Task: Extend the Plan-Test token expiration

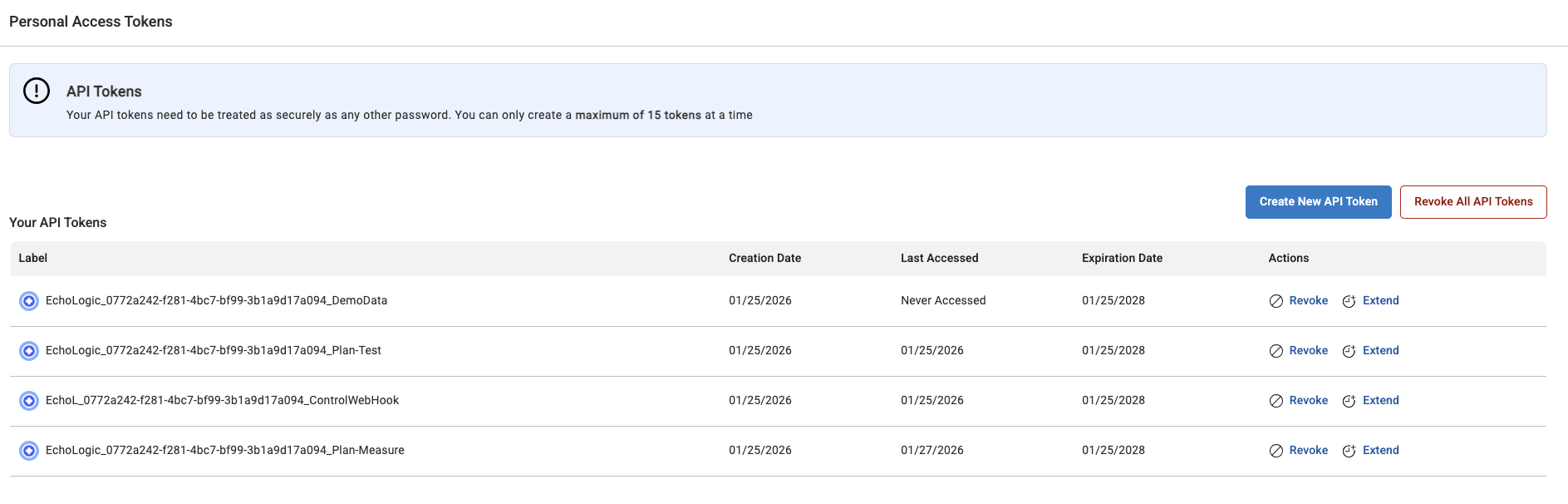Action: [1380, 351]
